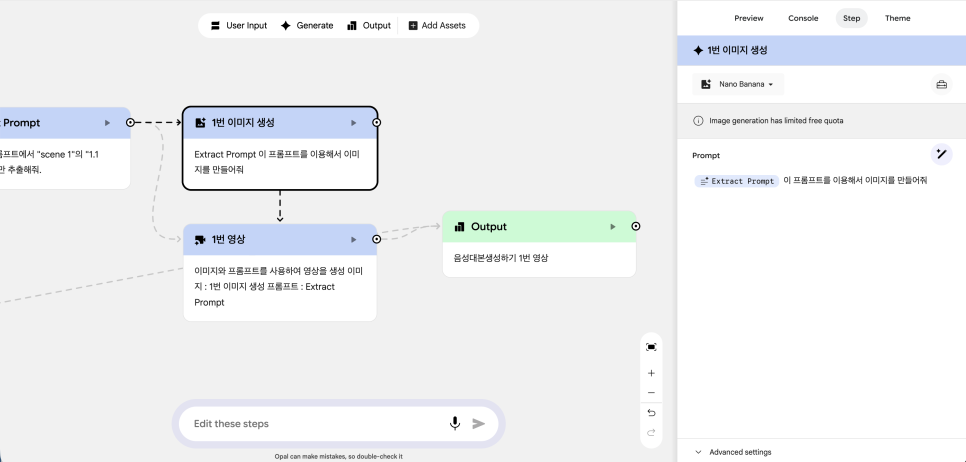966x462 pixels.
Task: Switch to the Console tab
Action: (x=803, y=18)
